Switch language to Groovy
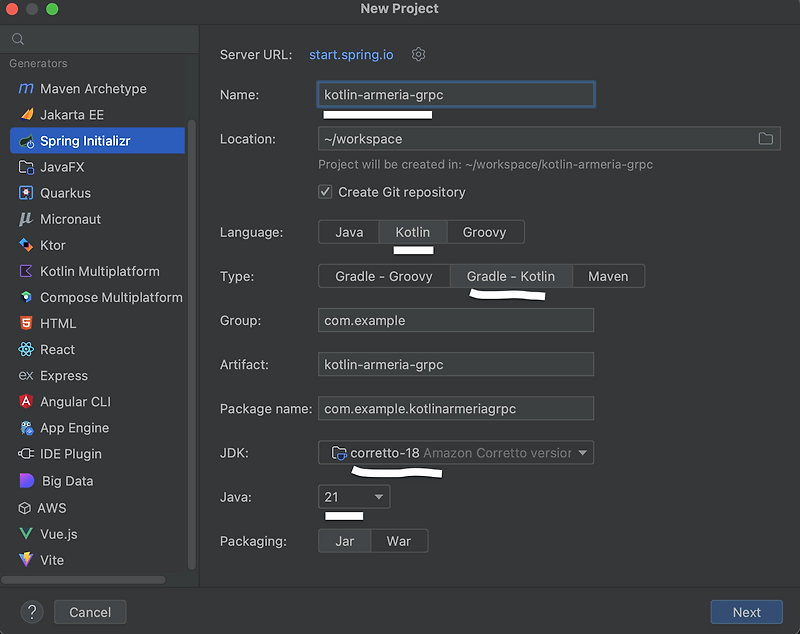800x634 pixels. click(x=485, y=231)
